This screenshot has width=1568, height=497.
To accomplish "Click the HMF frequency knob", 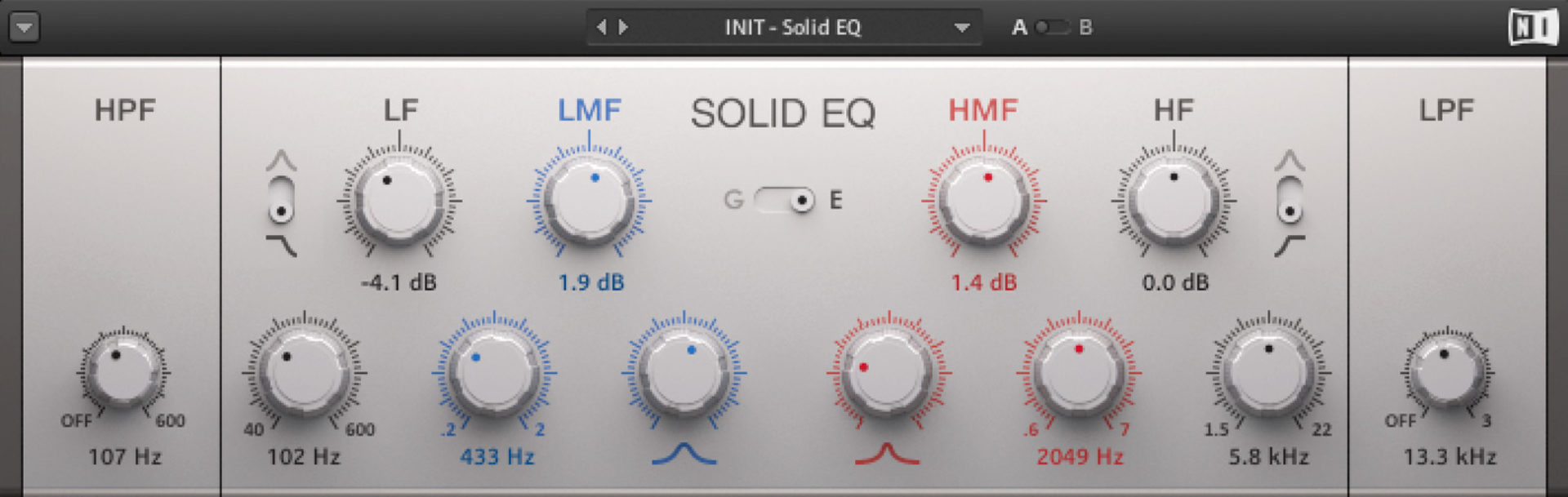I will point(1079,372).
